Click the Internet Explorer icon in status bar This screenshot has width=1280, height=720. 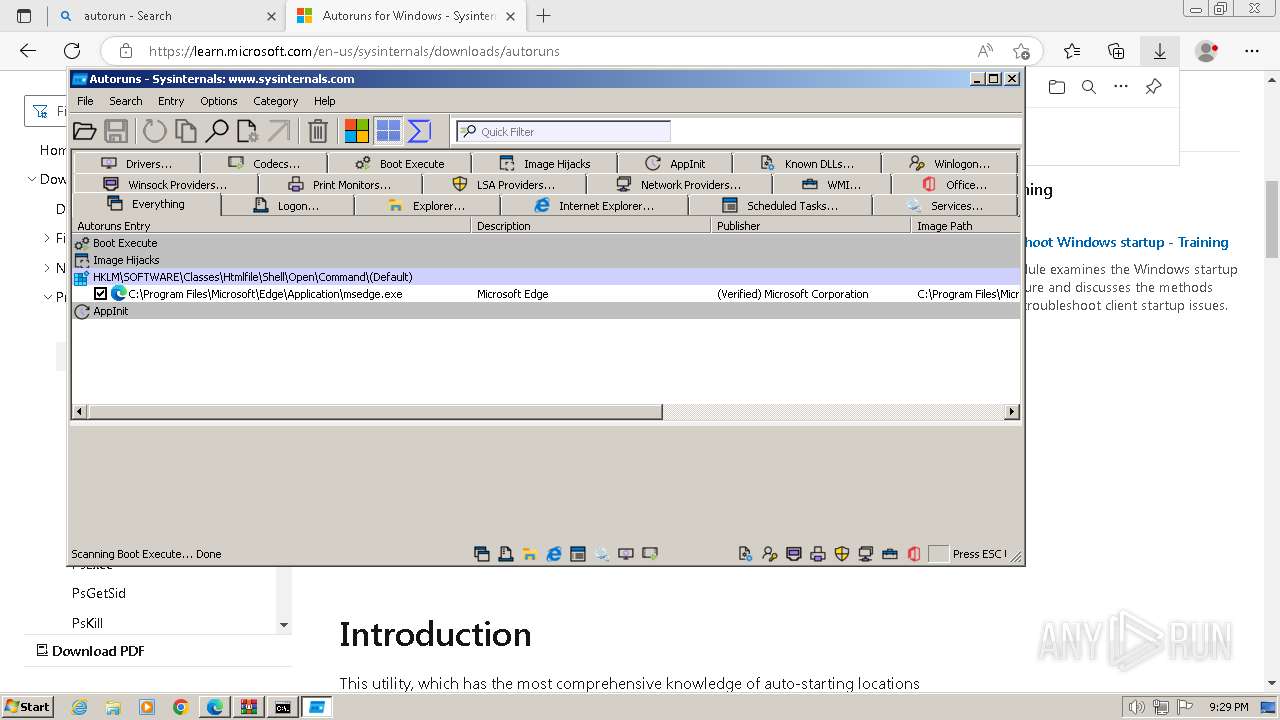pos(554,554)
